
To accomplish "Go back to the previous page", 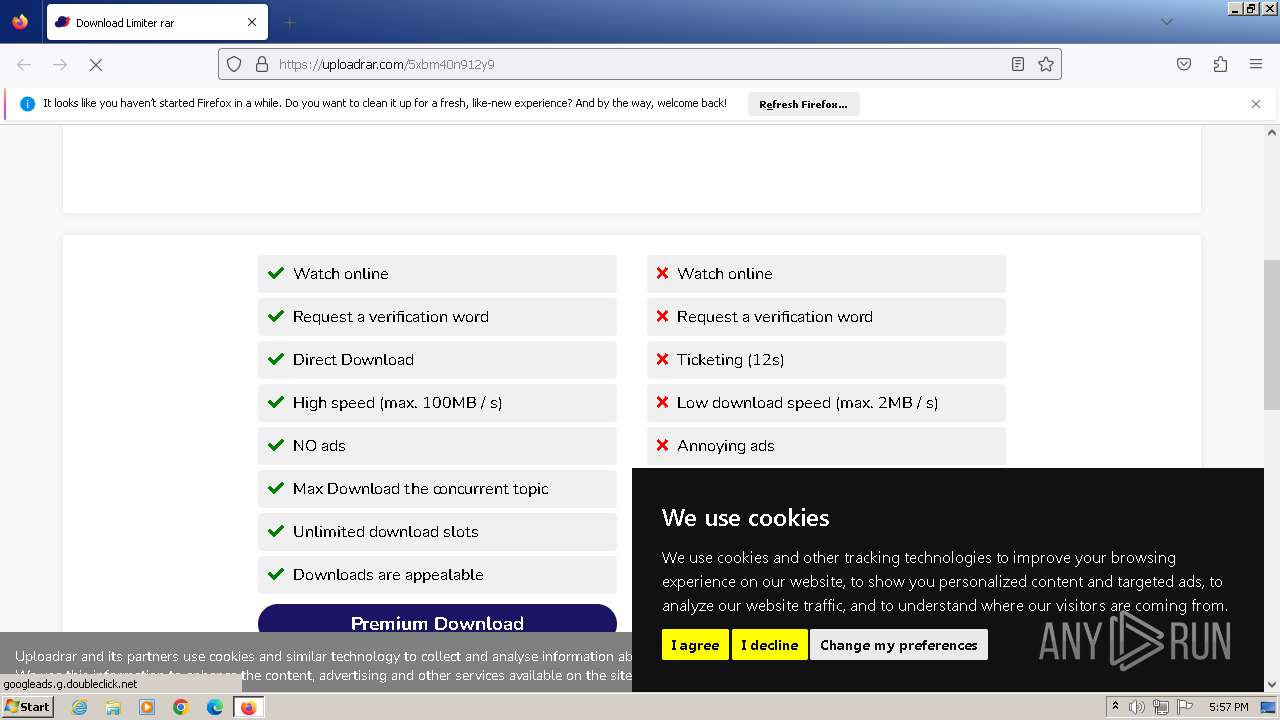I will [24, 64].
